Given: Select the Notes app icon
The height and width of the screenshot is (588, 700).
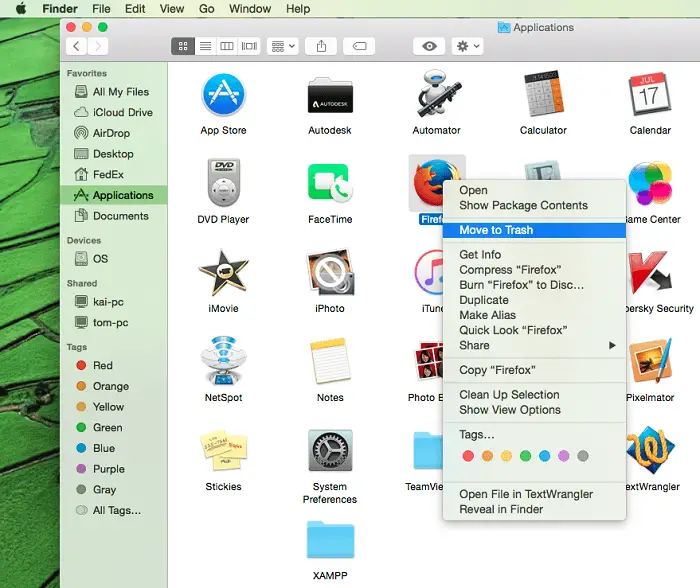Looking at the screenshot, I should pos(330,361).
